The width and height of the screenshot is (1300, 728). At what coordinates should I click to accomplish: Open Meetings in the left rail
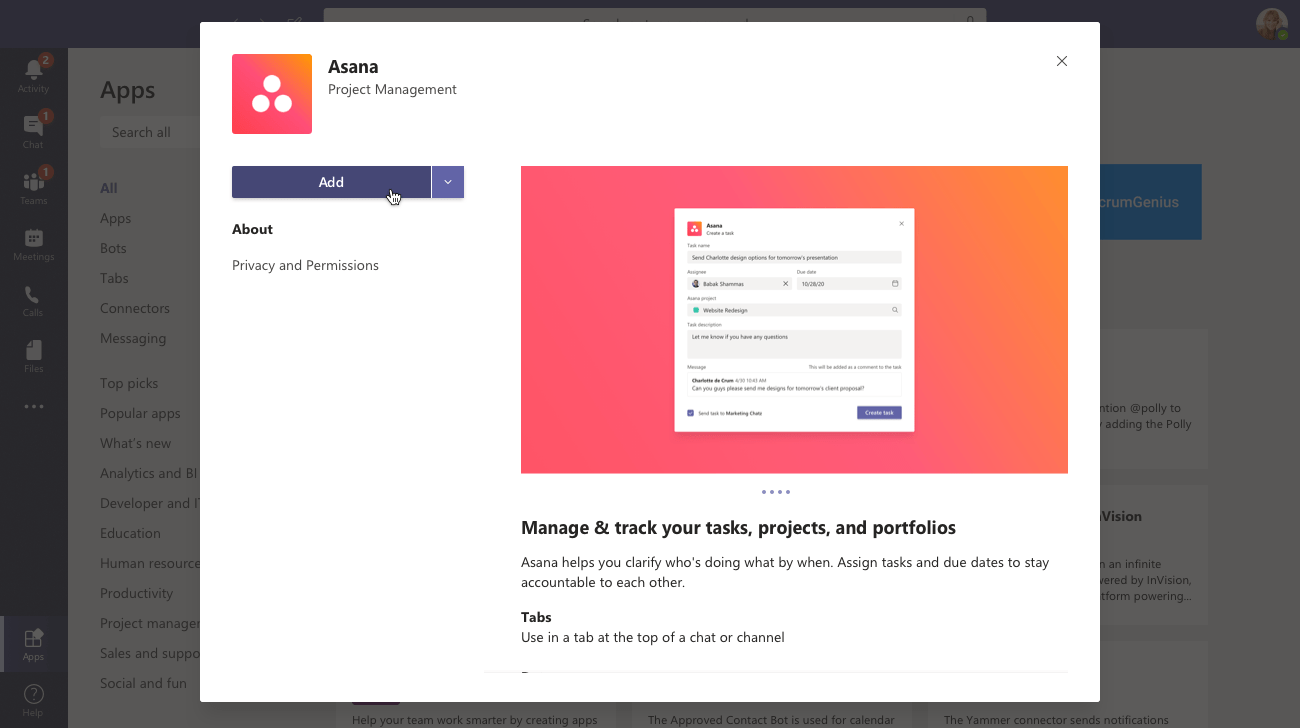pyautogui.click(x=33, y=243)
